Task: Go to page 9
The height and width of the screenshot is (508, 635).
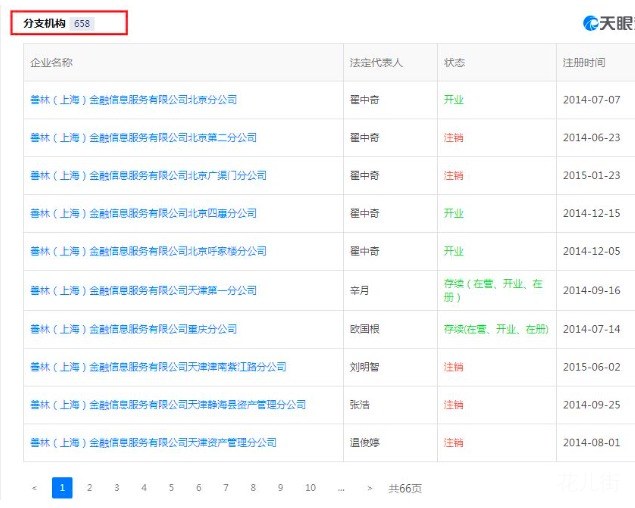Action: 280,488
